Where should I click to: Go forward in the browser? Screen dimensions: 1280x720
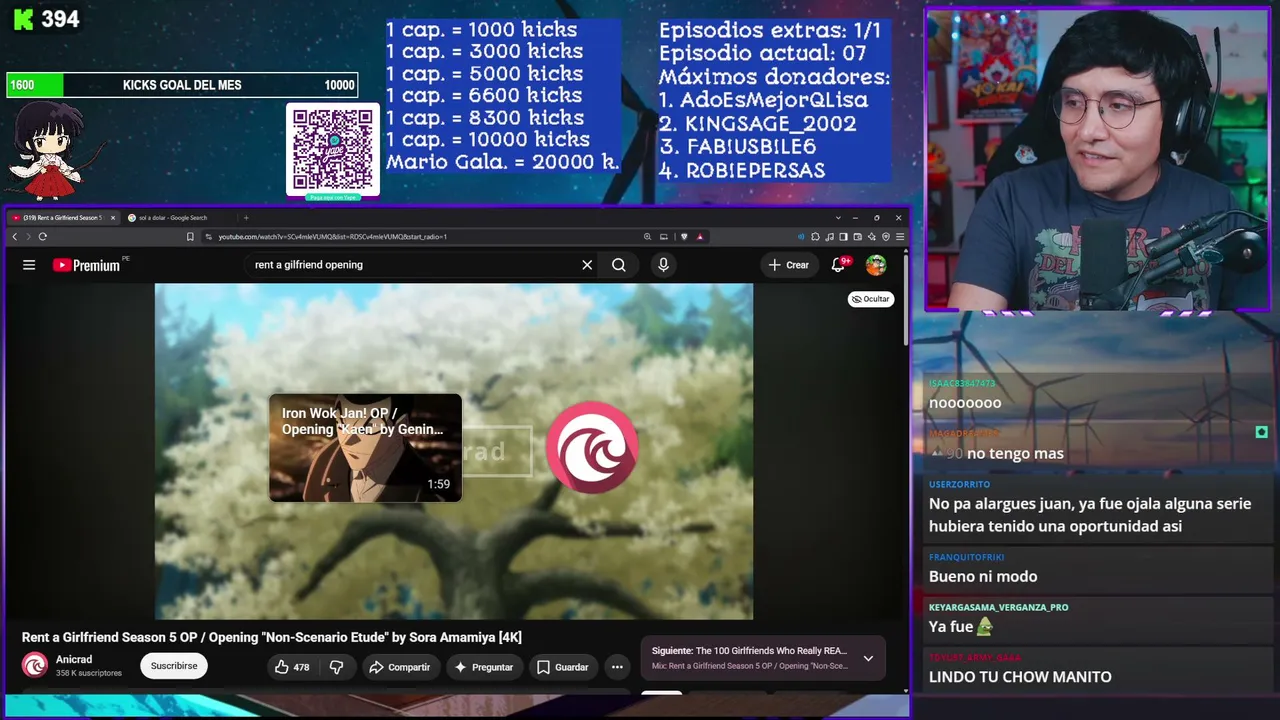coord(28,237)
